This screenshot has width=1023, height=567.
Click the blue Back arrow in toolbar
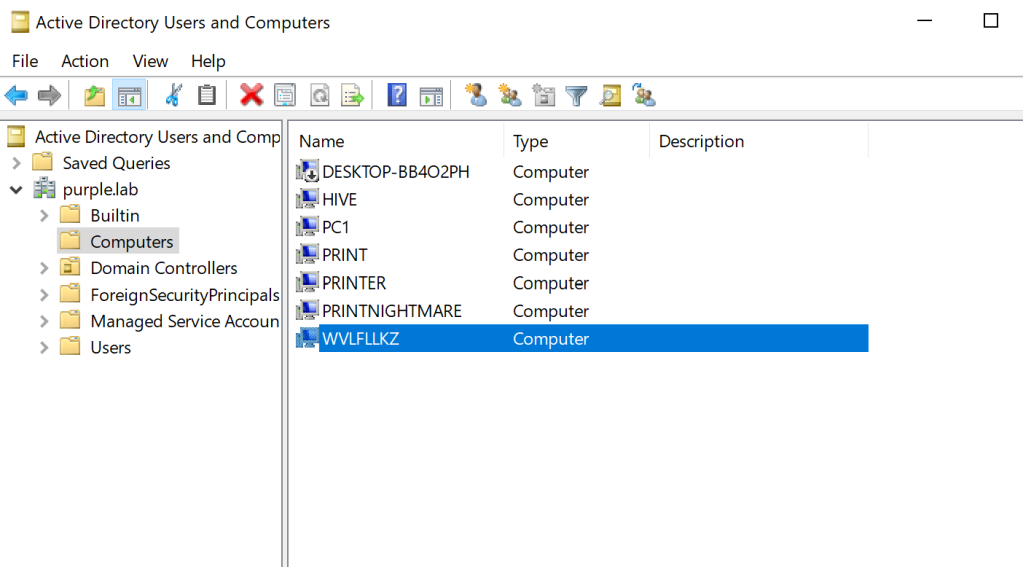(x=16, y=96)
